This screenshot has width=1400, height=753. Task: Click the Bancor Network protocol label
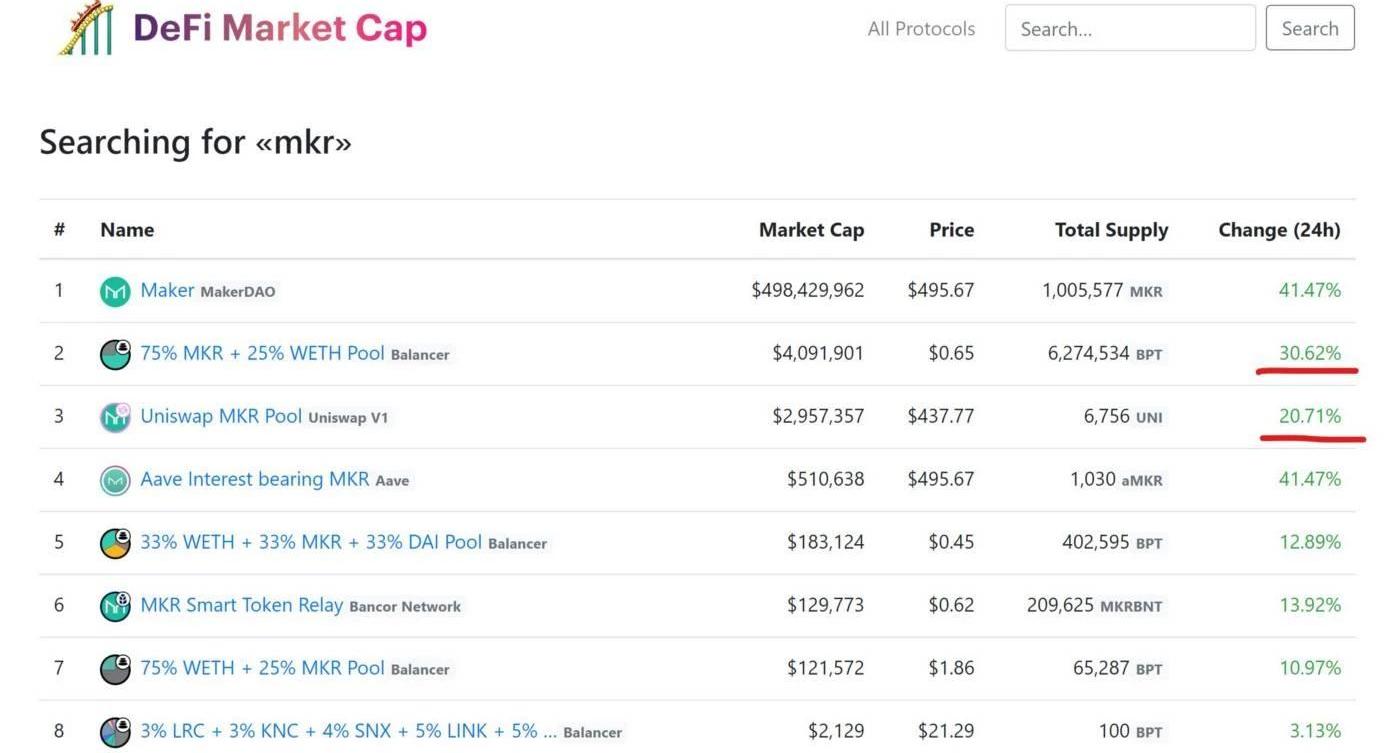click(x=405, y=607)
